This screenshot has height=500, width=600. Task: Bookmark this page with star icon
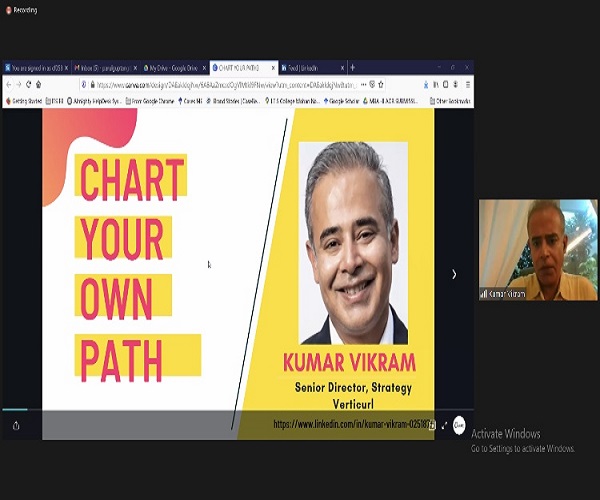coord(381,85)
